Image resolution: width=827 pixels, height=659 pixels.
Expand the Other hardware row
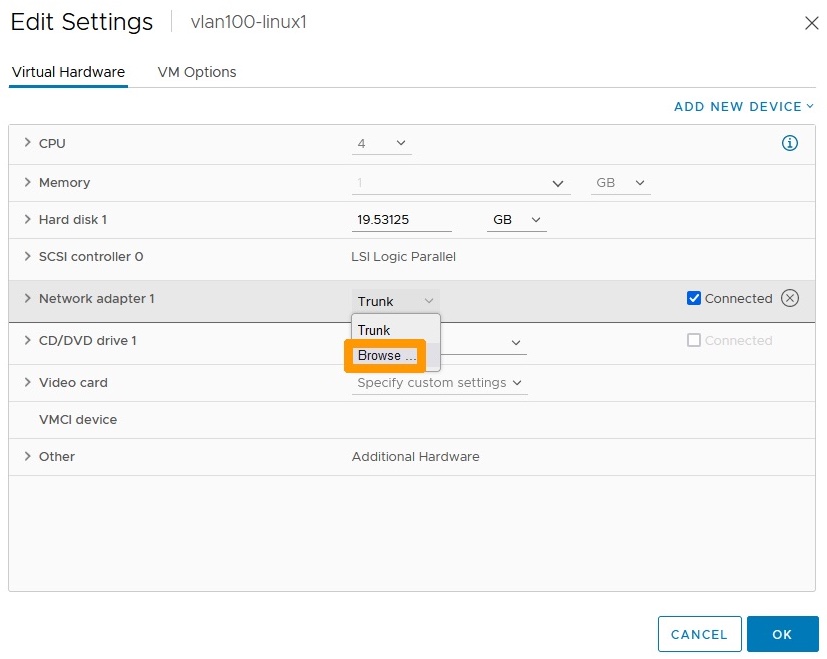(x=27, y=456)
